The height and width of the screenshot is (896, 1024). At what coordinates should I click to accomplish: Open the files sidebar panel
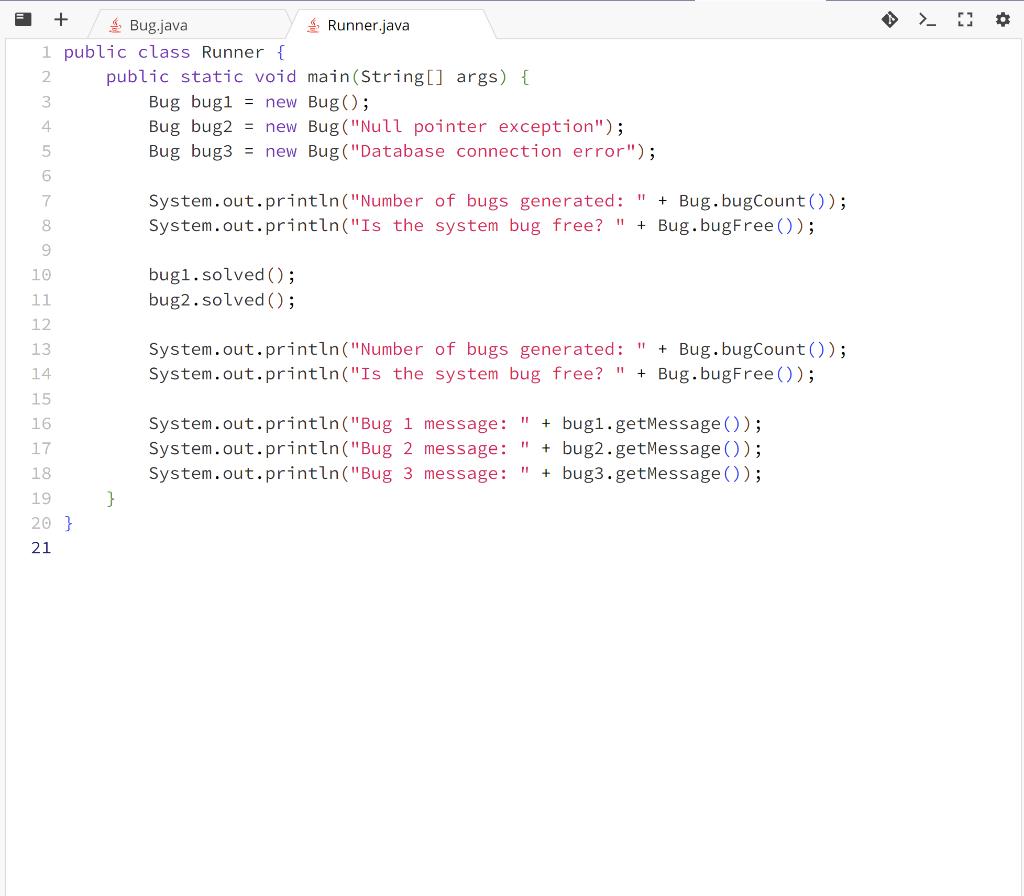[x=22, y=18]
